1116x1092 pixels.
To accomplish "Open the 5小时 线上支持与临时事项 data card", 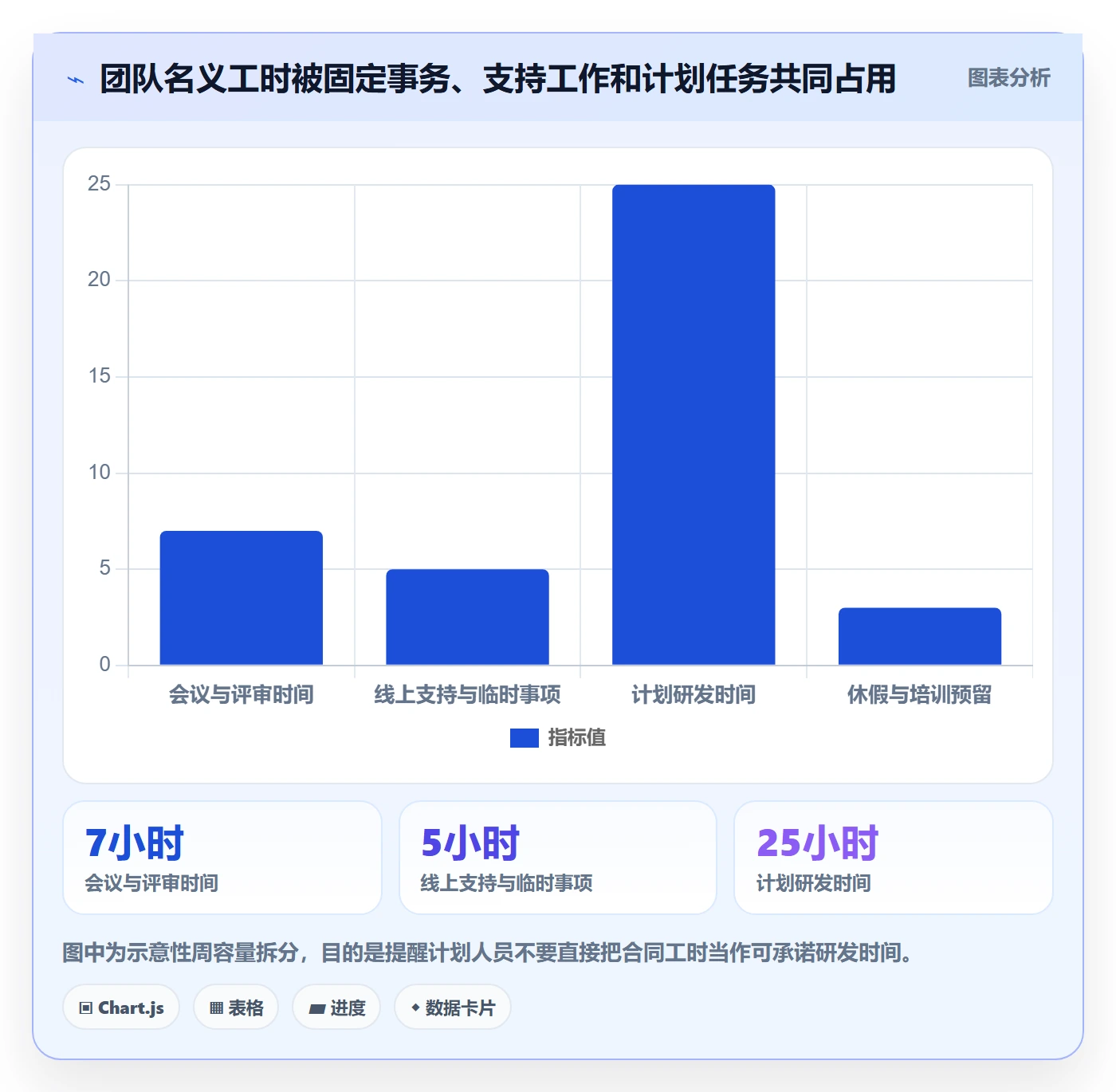I will (x=558, y=858).
